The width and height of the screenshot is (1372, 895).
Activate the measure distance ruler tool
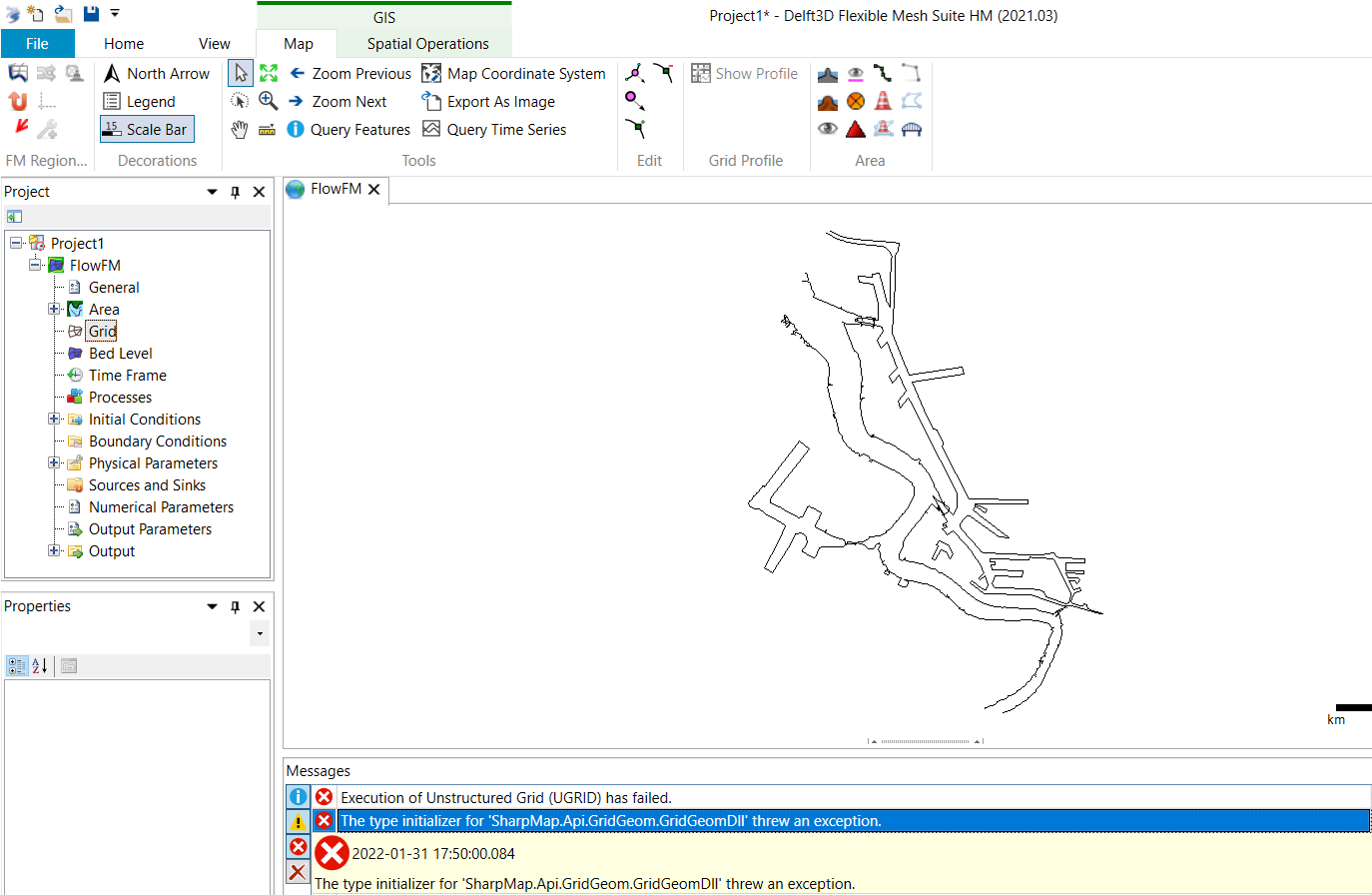(x=268, y=130)
